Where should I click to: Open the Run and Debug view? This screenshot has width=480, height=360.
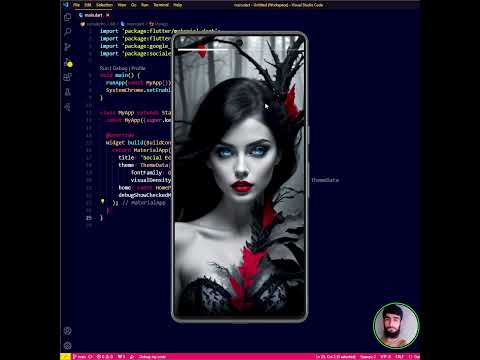(x=68, y=62)
